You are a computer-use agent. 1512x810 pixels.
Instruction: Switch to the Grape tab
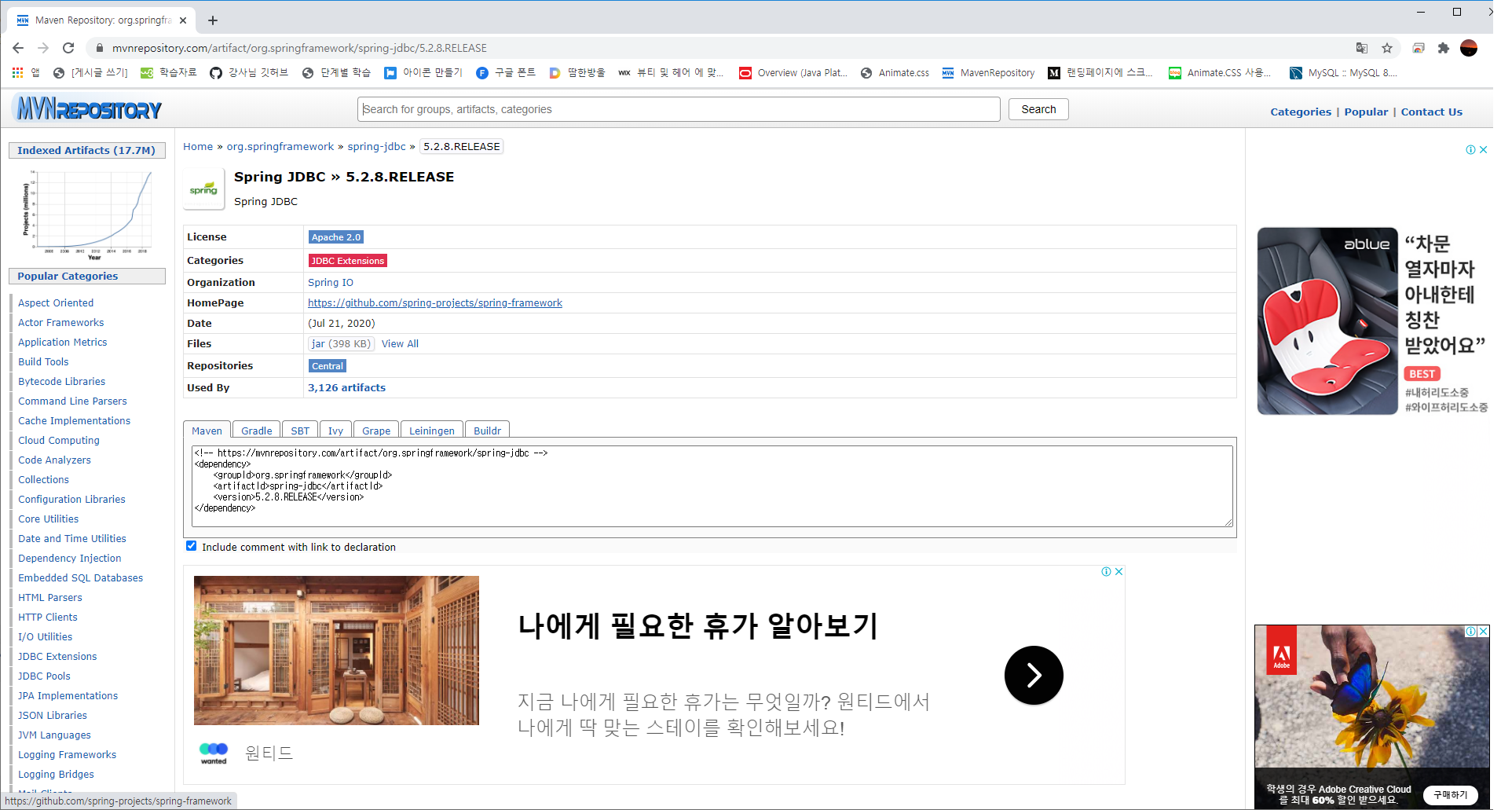376,431
